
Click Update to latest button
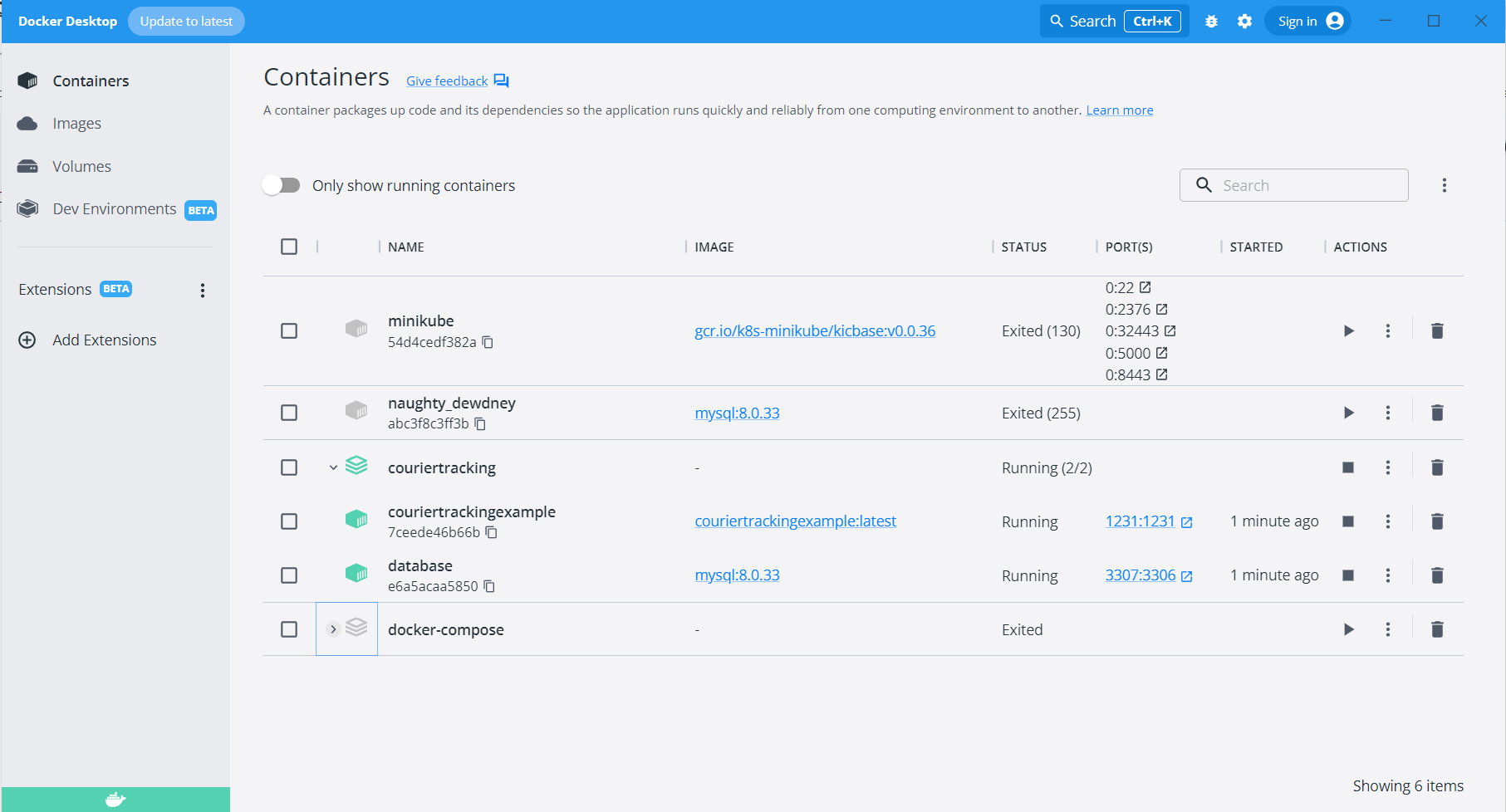[186, 22]
